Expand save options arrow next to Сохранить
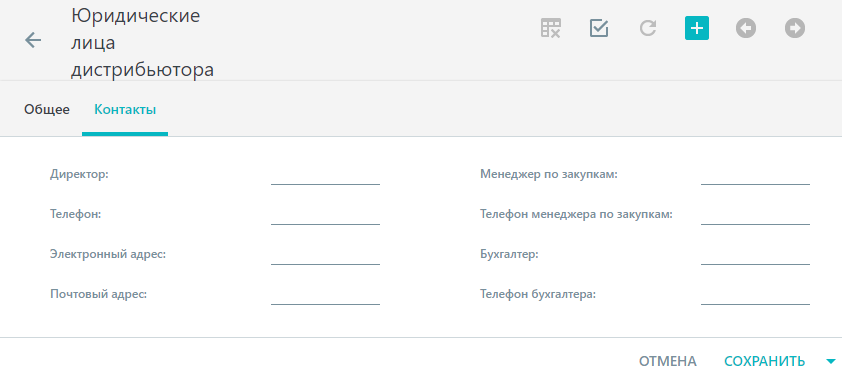The image size is (842, 384). [x=831, y=362]
